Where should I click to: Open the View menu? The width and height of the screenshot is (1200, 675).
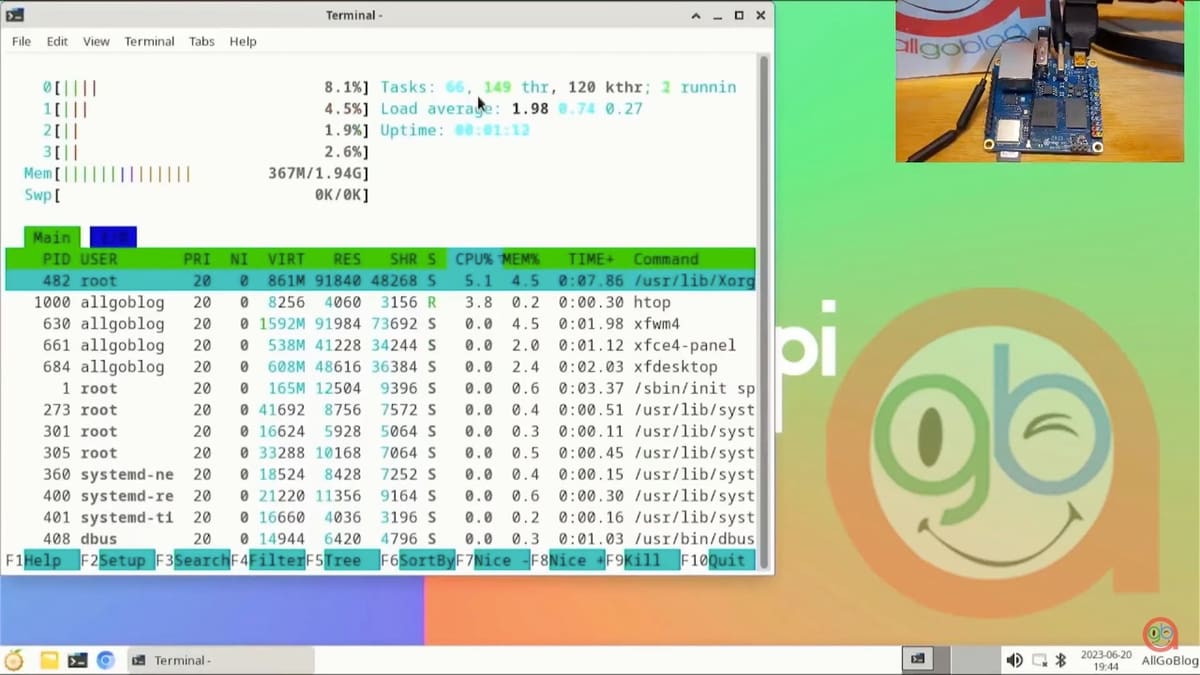coord(96,41)
